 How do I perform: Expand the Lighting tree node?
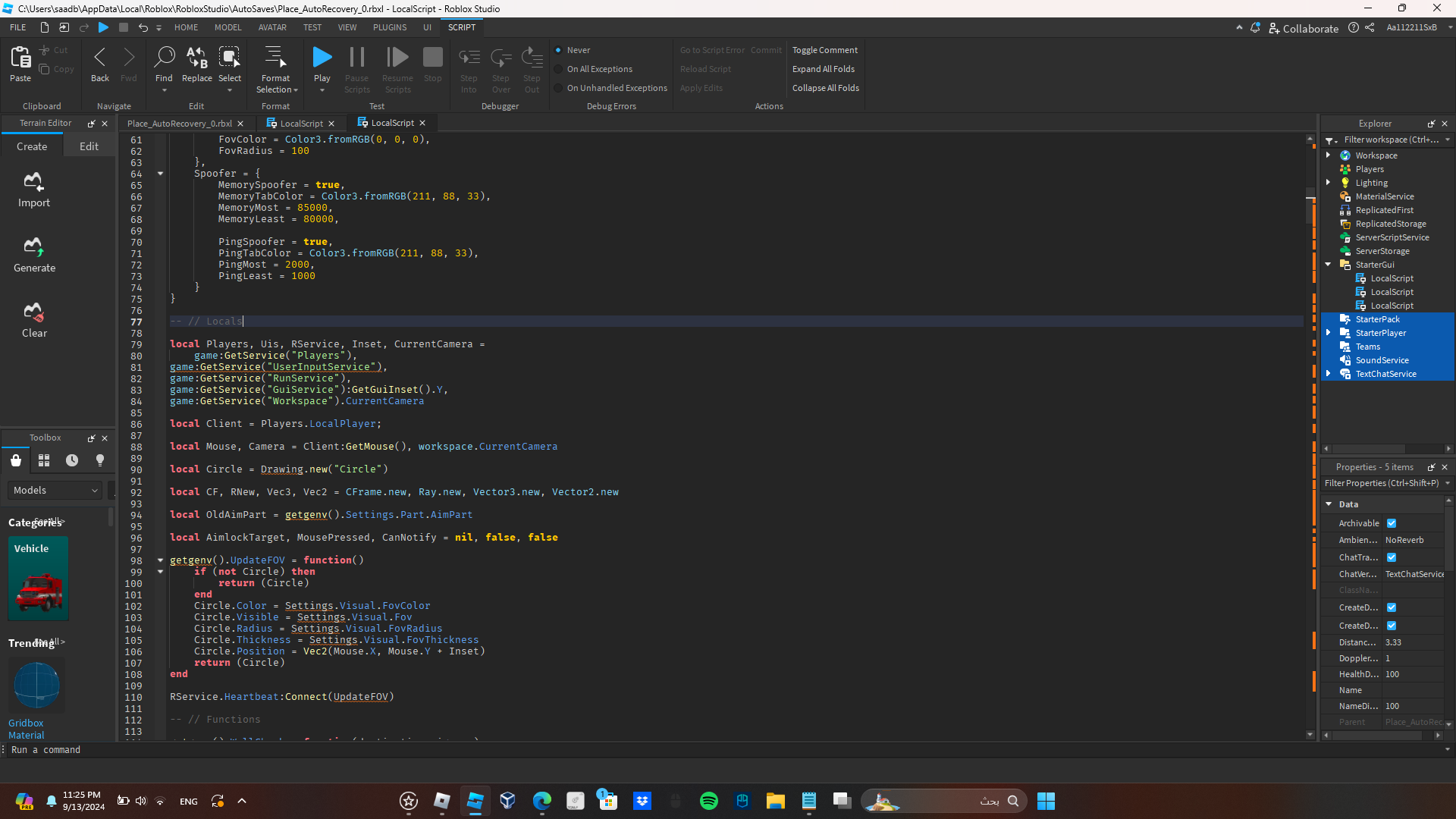point(1328,183)
